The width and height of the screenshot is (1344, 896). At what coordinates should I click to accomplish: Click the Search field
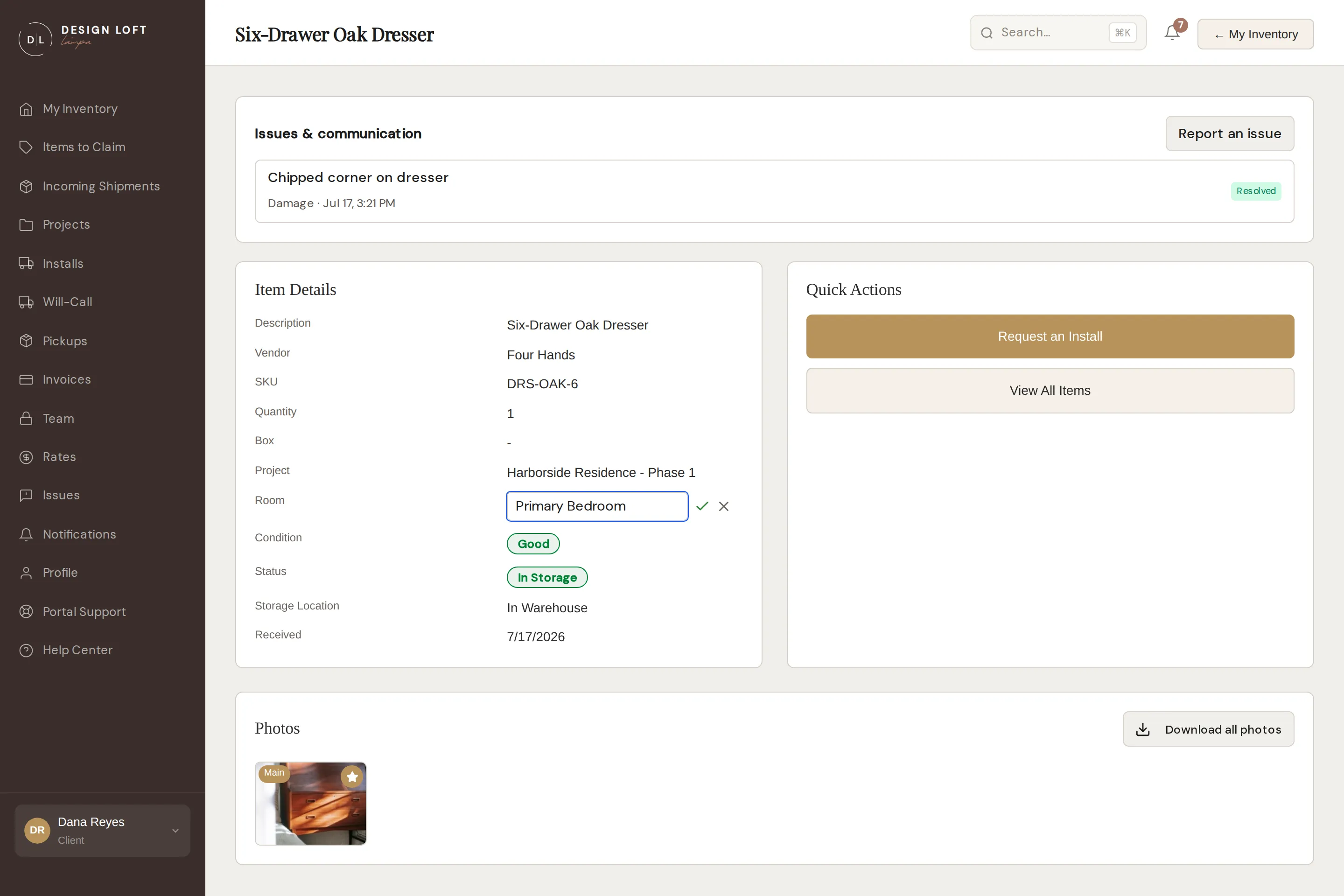pos(1058,33)
